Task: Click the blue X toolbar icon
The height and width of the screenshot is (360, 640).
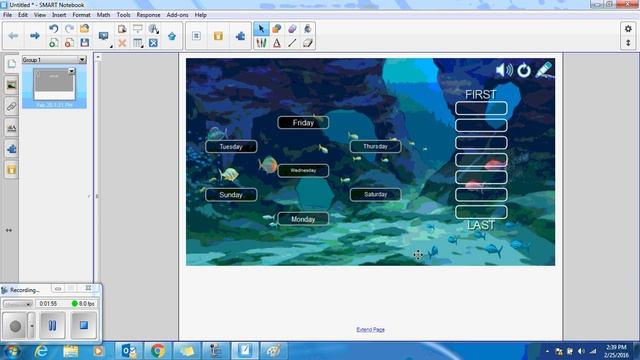Action: click(x=153, y=43)
